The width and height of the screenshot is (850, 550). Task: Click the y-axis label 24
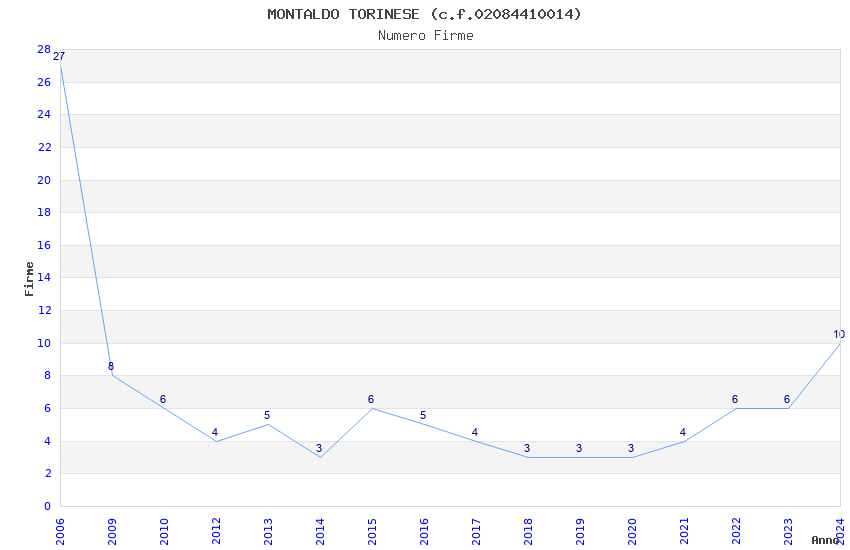tap(44, 114)
